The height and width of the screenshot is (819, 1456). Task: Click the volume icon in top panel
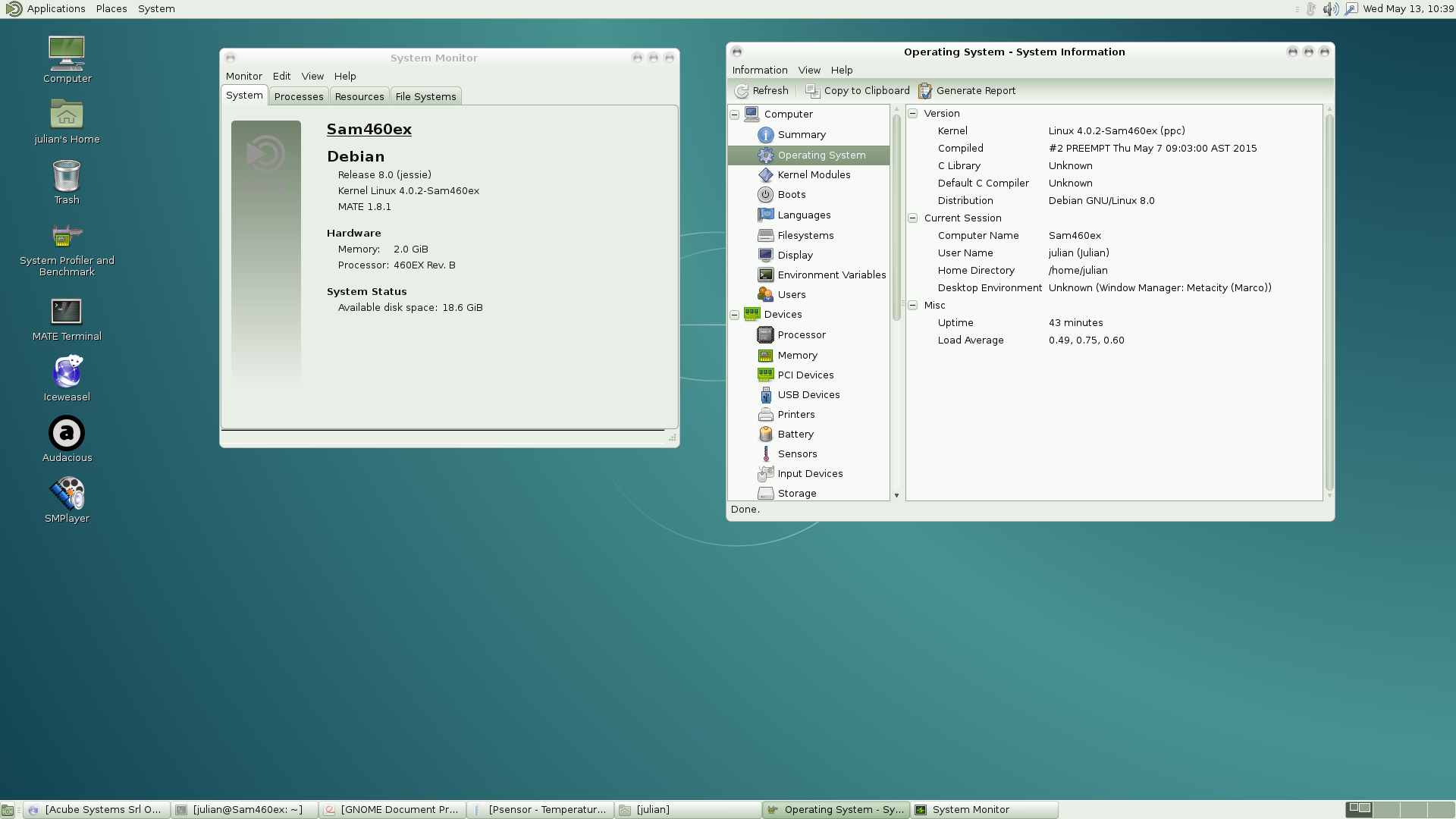[1330, 9]
